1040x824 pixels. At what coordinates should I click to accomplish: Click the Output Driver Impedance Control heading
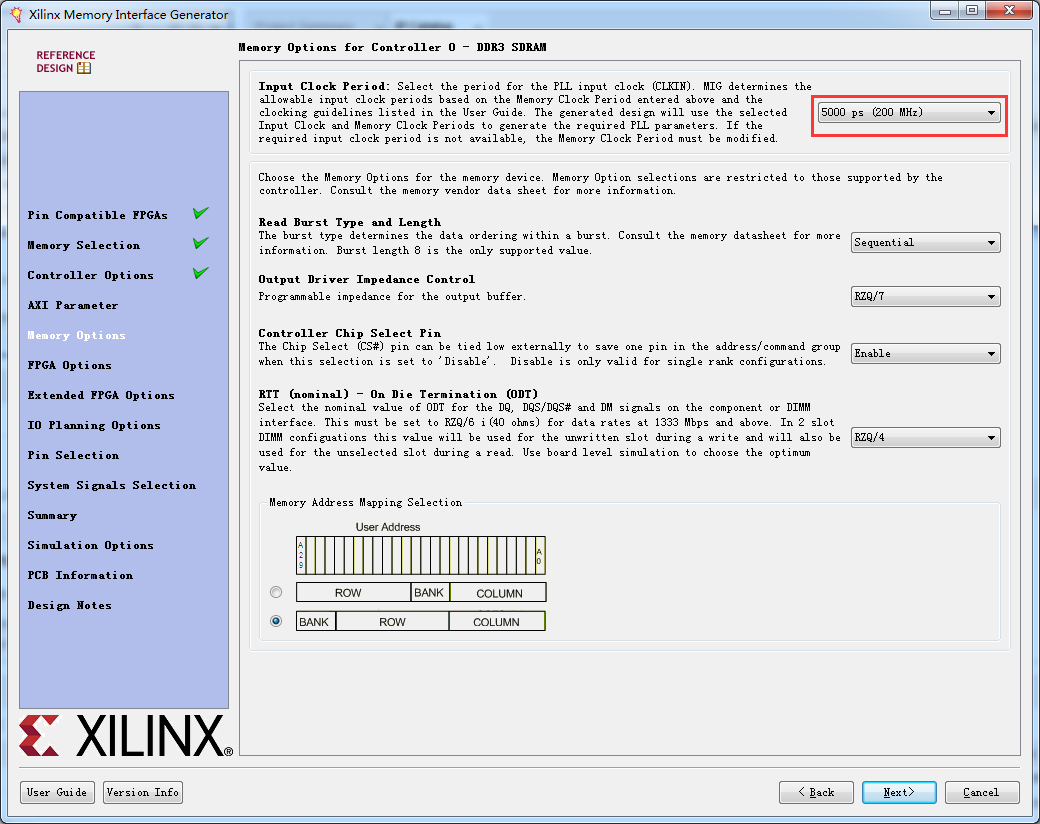tap(367, 279)
